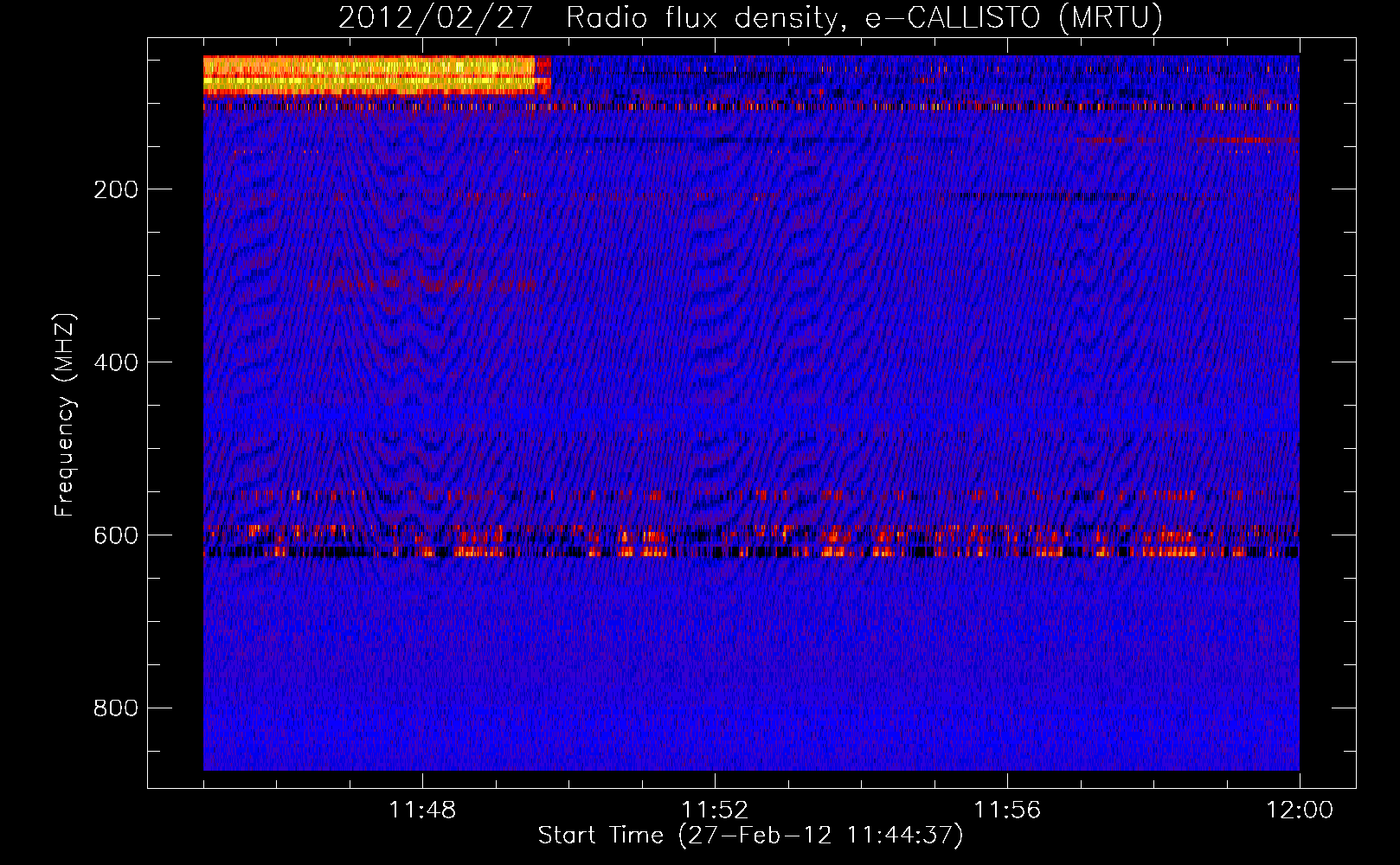Select the 'Frequency (MHZ)' y-axis label
Image resolution: width=1400 pixels, height=865 pixels.
click(x=65, y=415)
